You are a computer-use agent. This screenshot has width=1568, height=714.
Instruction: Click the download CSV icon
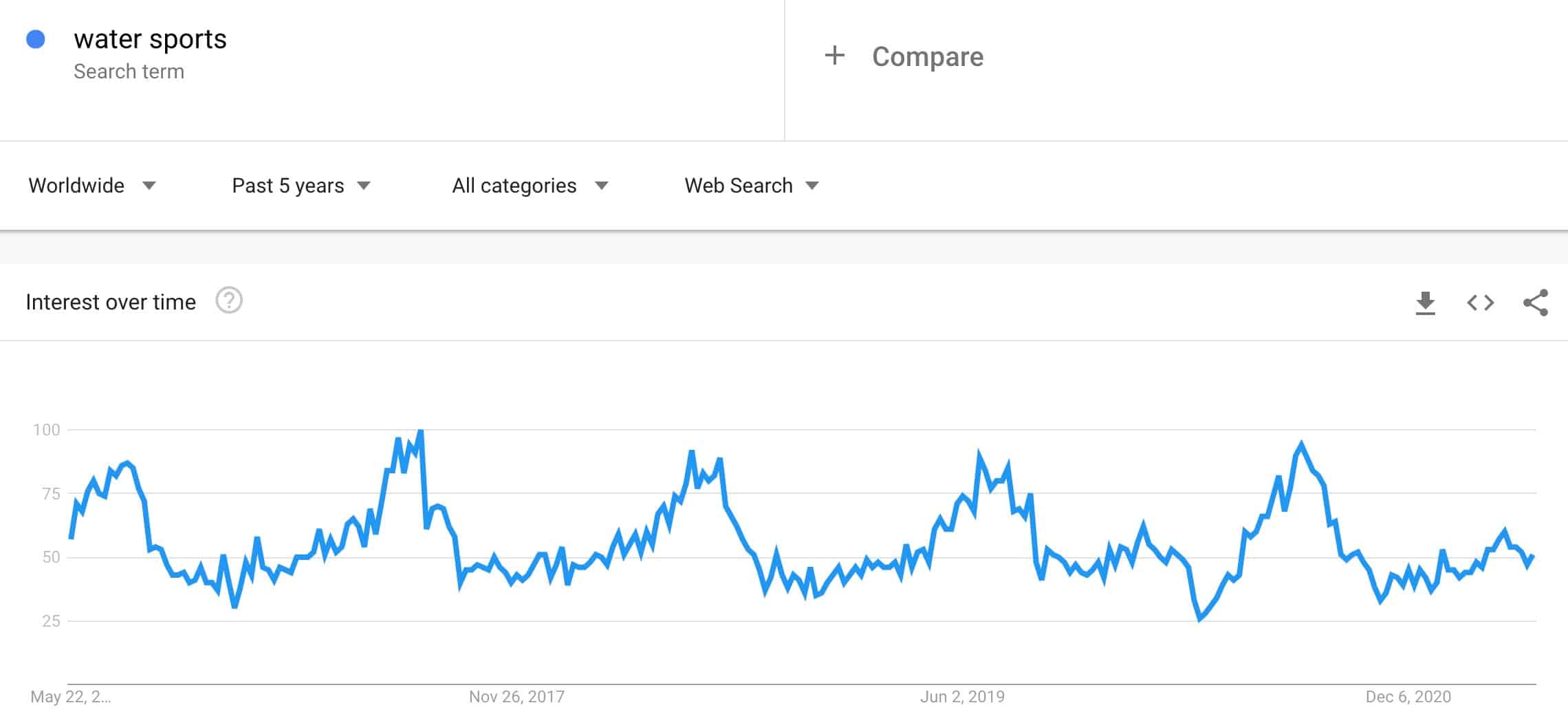1425,303
